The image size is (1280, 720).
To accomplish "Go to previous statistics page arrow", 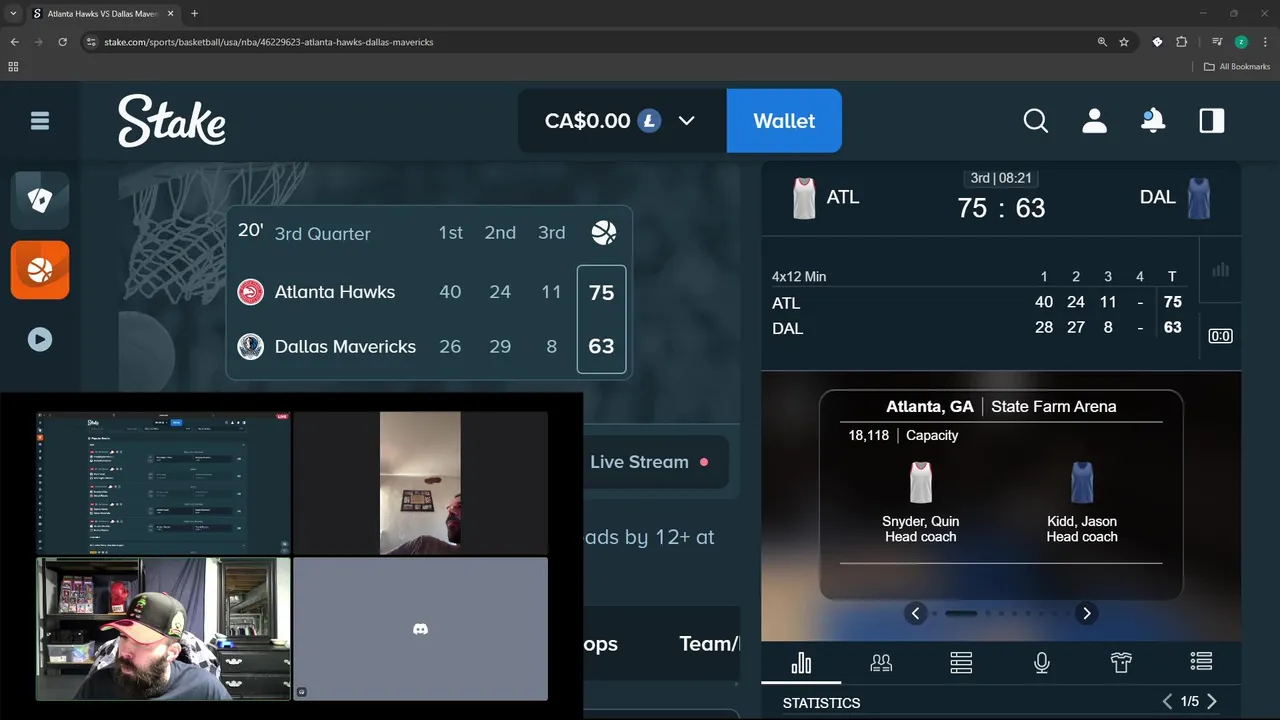I will point(1167,702).
